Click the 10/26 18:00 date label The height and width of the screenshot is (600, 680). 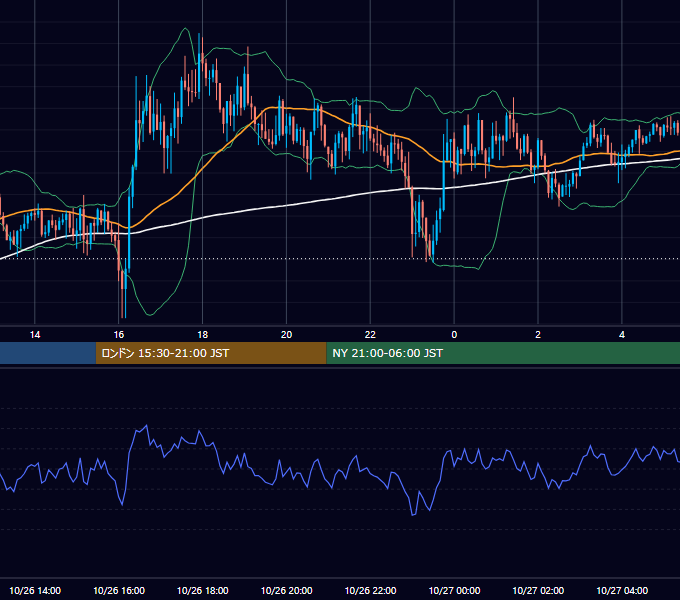[x=203, y=590]
